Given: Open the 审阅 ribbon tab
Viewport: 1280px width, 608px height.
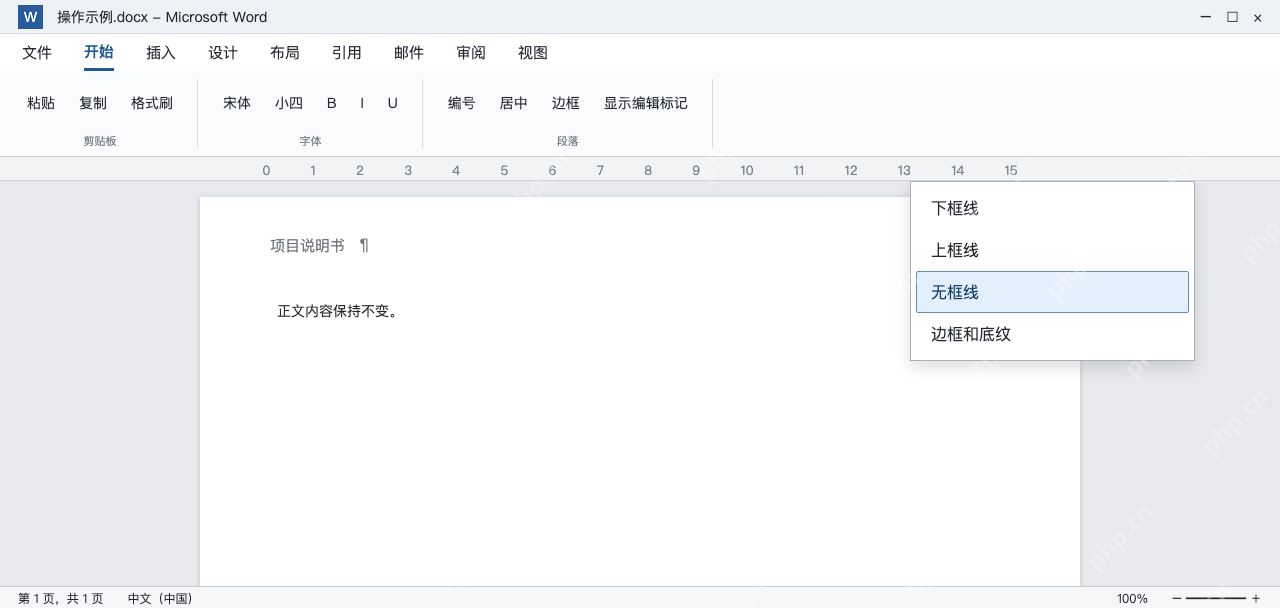Looking at the screenshot, I should (x=471, y=53).
